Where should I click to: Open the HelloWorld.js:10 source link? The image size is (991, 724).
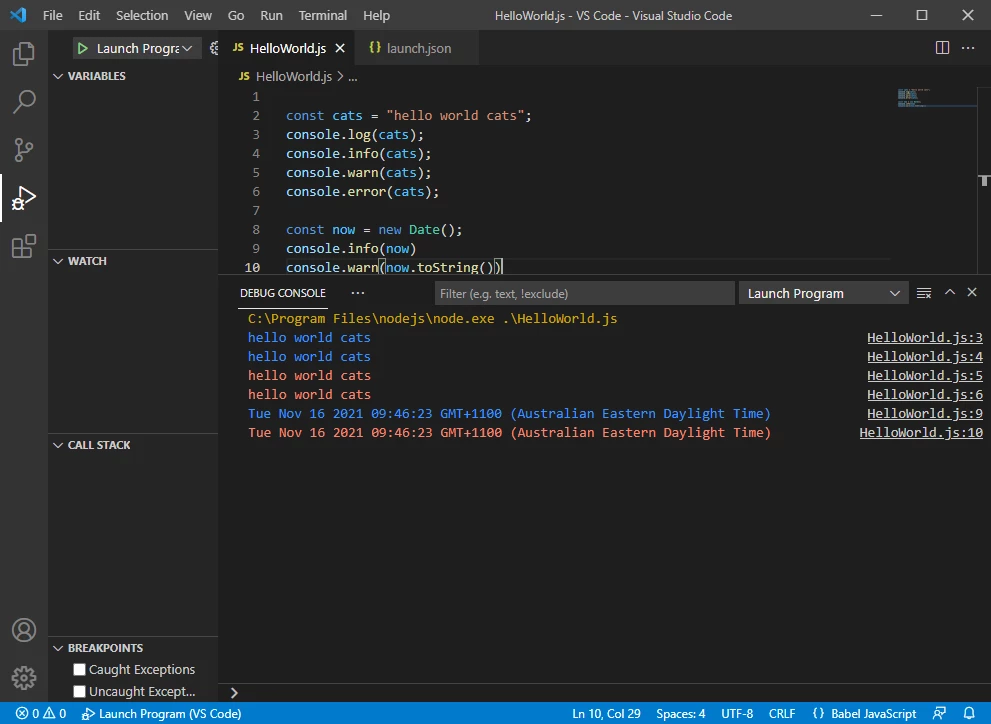(x=921, y=432)
